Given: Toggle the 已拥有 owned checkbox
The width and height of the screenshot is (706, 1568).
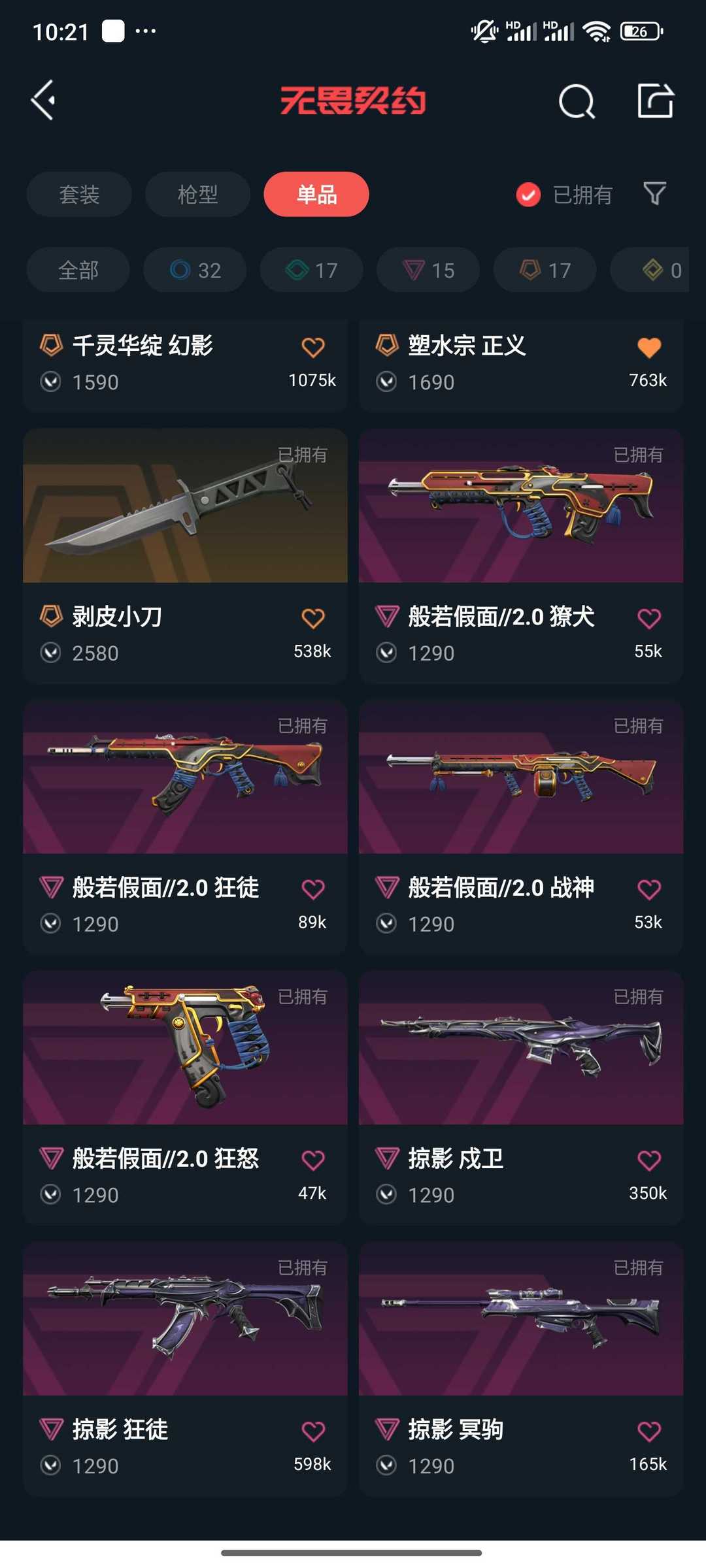Looking at the screenshot, I should pos(528,195).
